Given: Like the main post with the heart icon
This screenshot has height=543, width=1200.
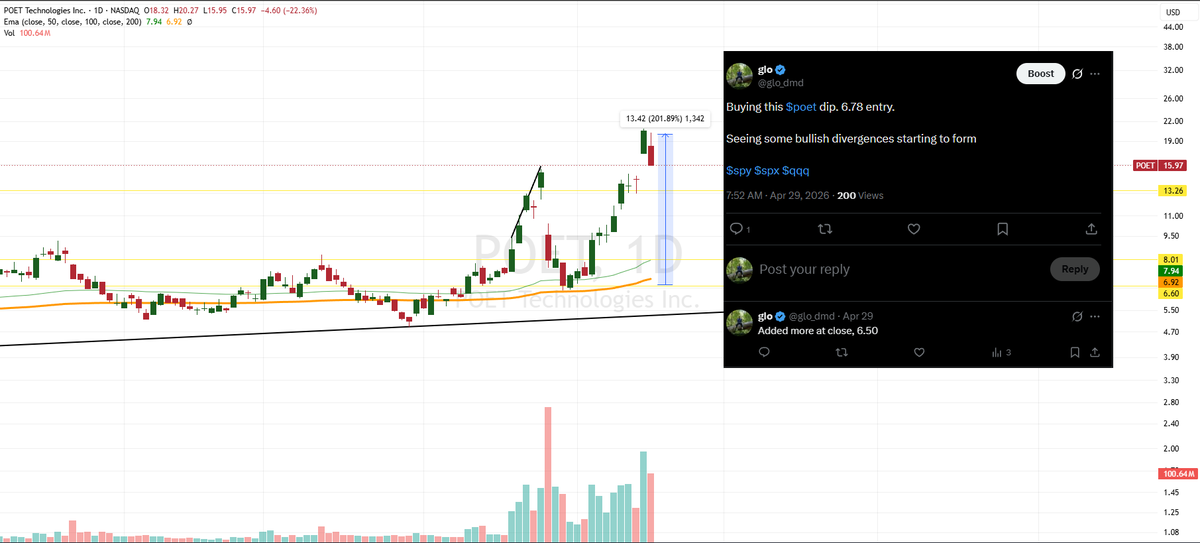Looking at the screenshot, I should pos(913,229).
